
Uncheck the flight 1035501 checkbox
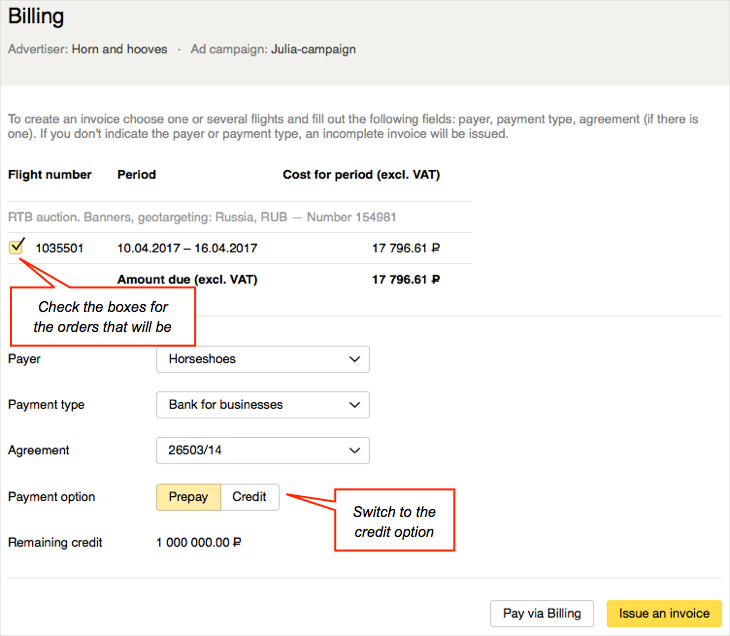(16, 247)
